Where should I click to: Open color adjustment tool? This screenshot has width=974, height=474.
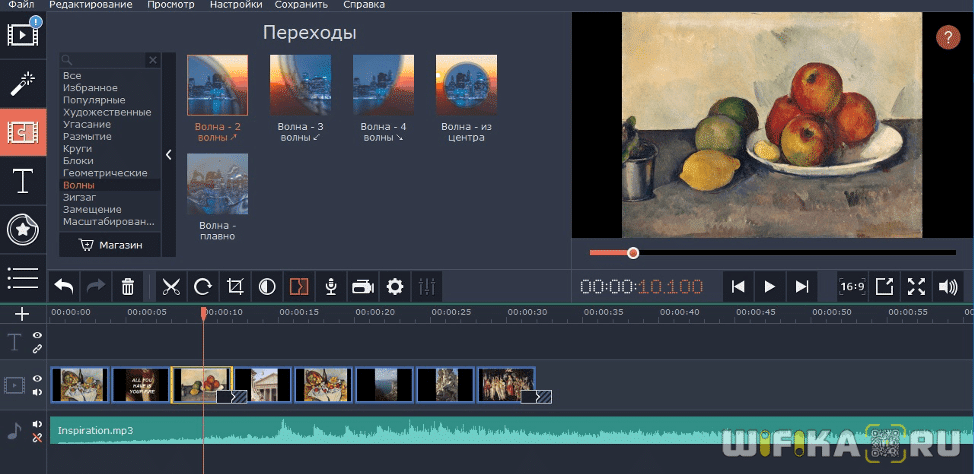(267, 287)
